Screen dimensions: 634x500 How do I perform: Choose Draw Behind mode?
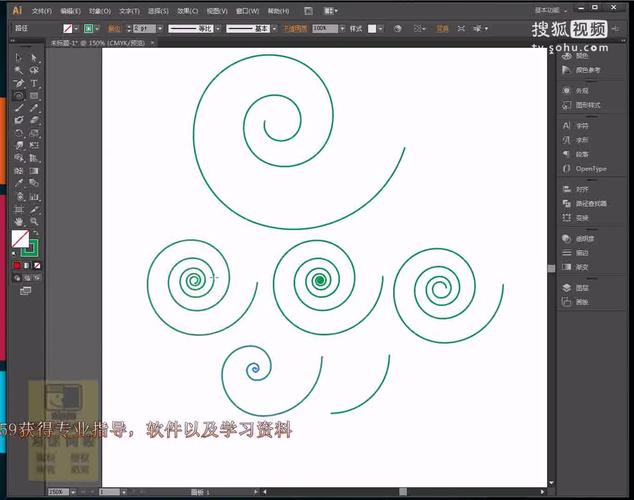27,278
